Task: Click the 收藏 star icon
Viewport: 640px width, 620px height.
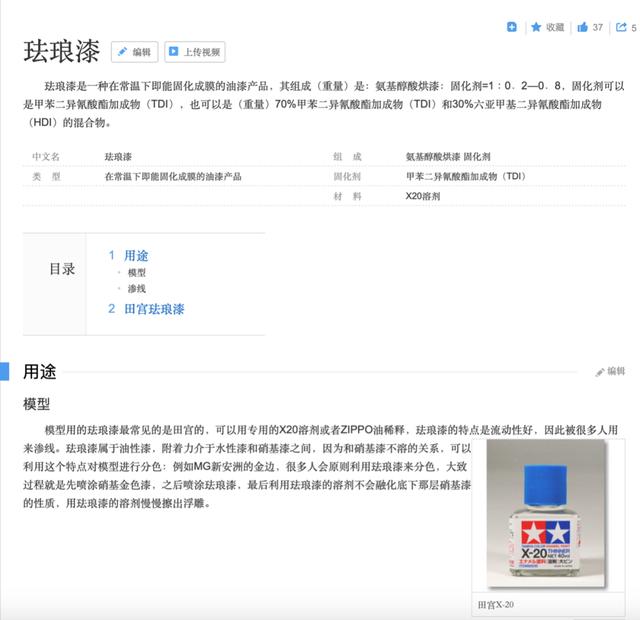Action: (536, 27)
